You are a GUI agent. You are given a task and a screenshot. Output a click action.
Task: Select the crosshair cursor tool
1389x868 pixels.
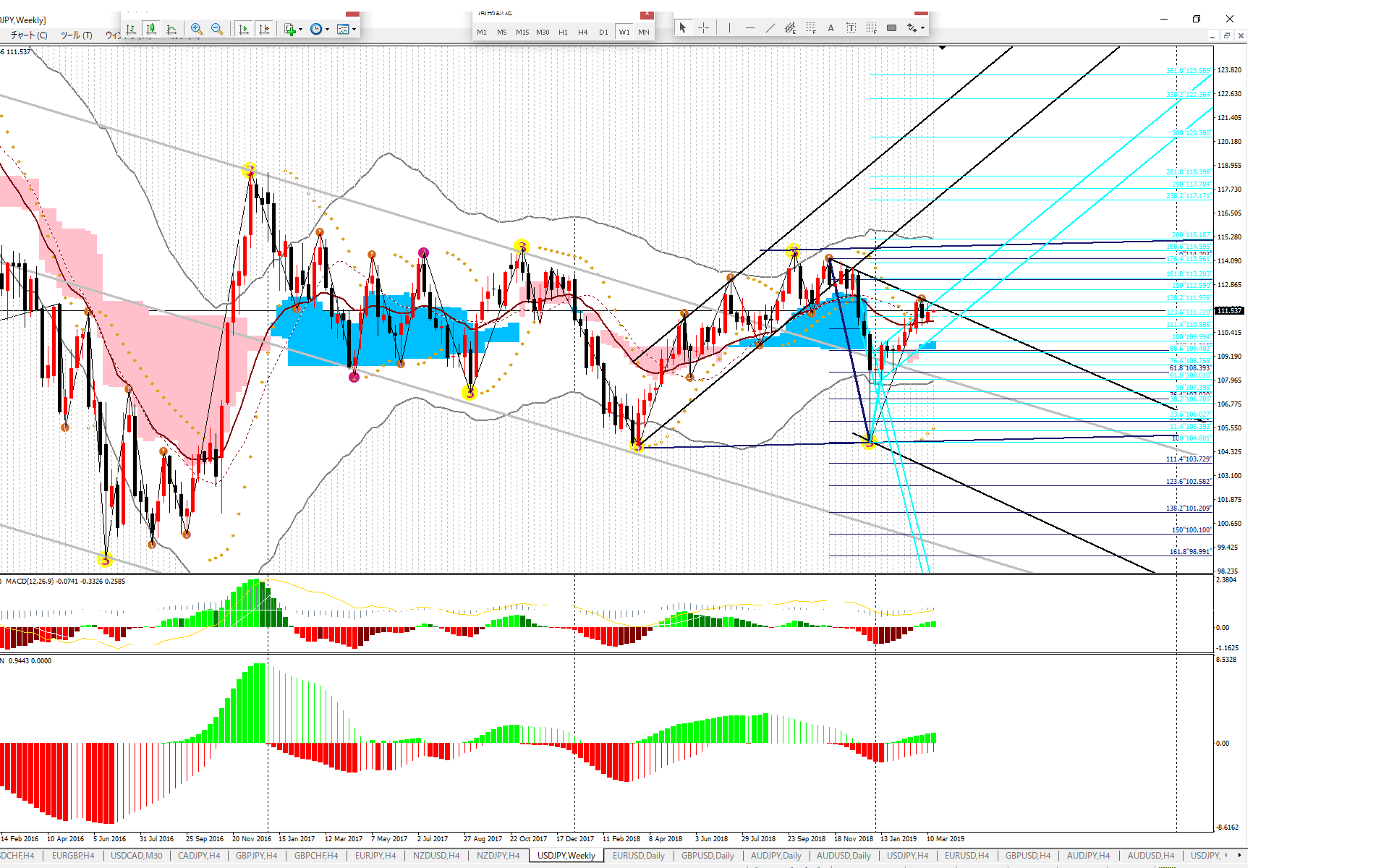point(703,28)
